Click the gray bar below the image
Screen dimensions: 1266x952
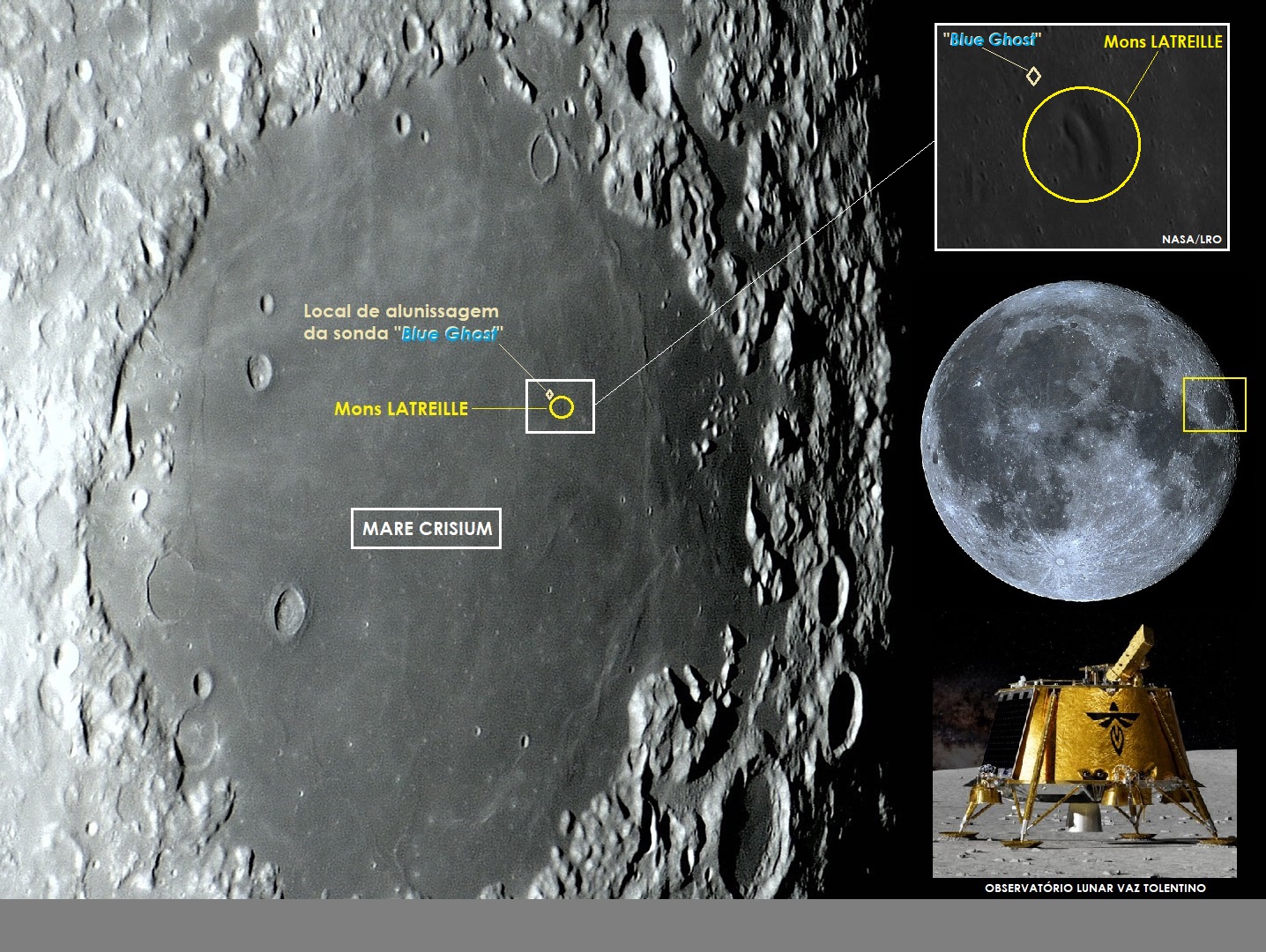[633, 926]
